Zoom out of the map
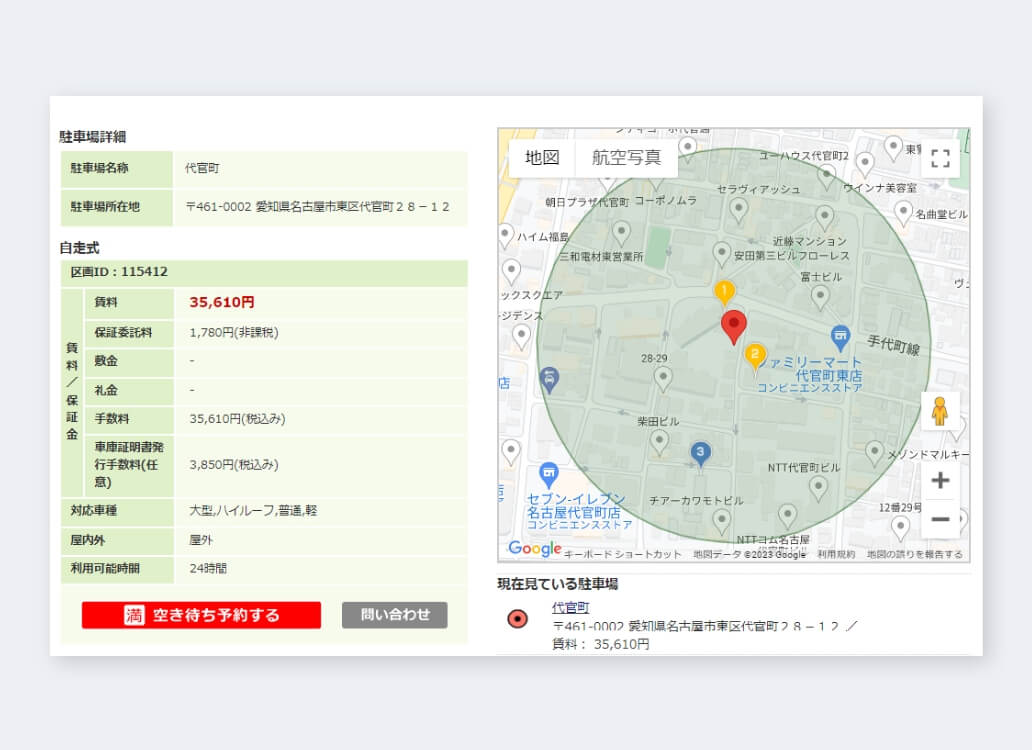 939,520
